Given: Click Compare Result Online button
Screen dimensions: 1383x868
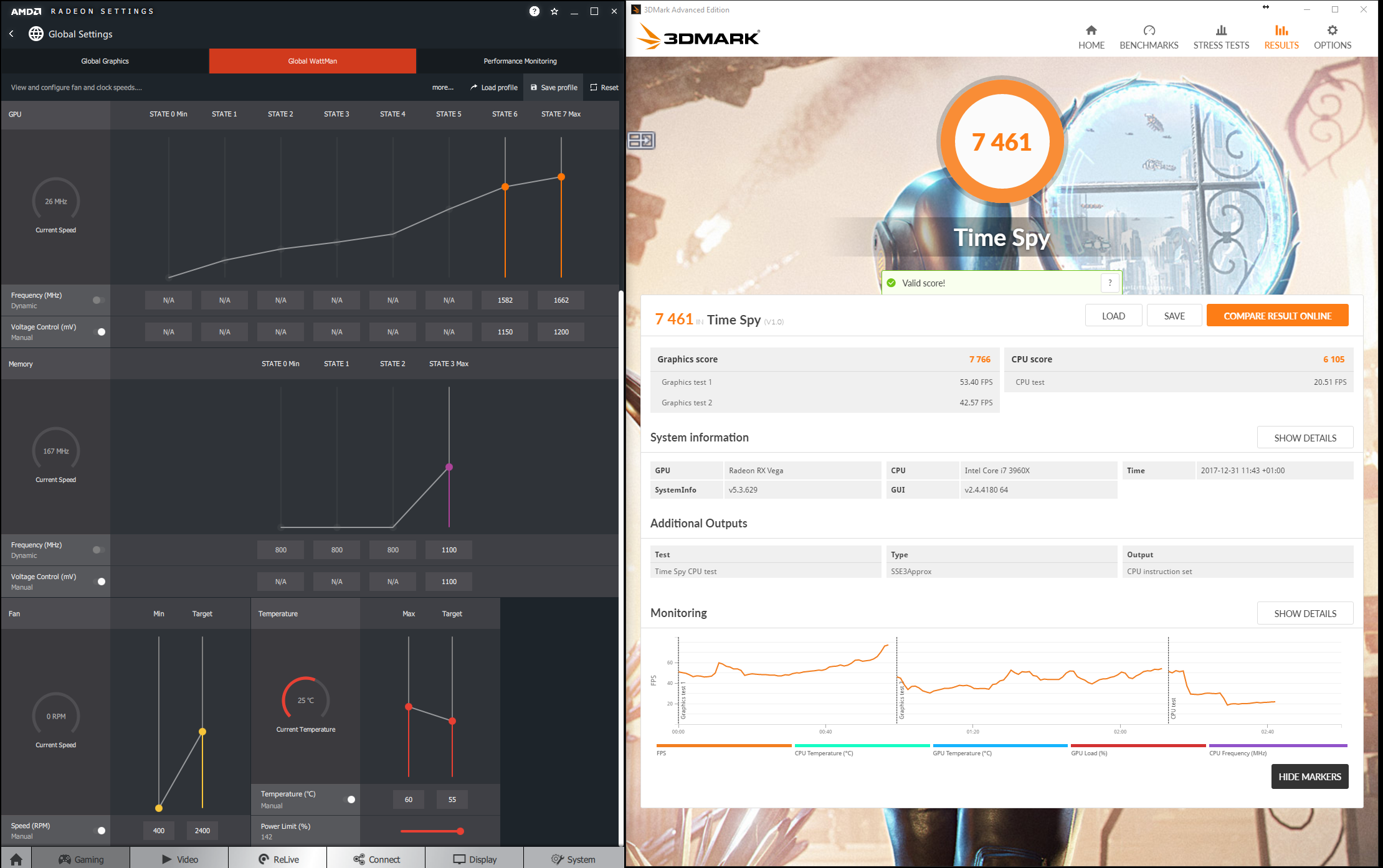Looking at the screenshot, I should (x=1277, y=316).
